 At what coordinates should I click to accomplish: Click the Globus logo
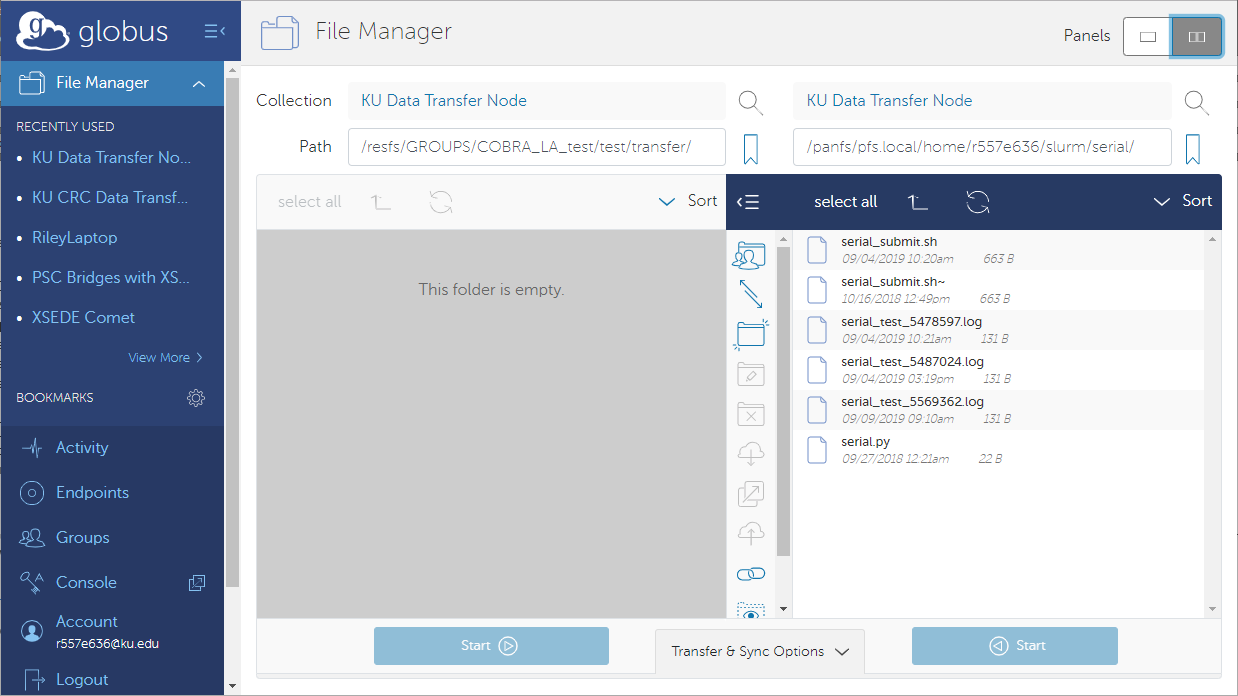(x=92, y=32)
